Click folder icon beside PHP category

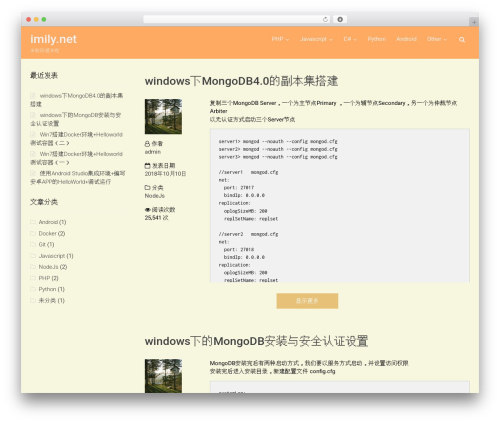[33, 278]
